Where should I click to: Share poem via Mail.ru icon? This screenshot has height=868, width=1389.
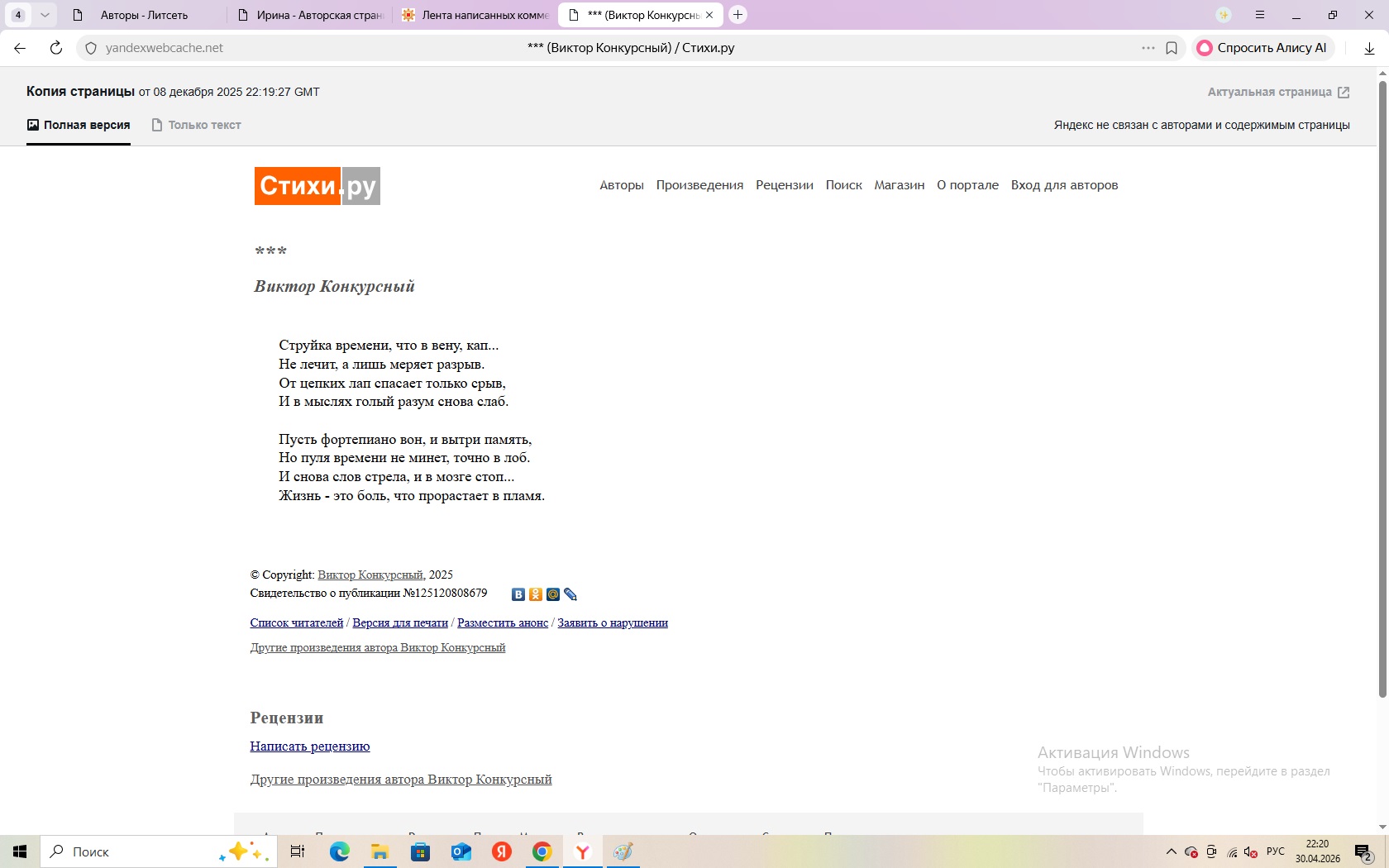(553, 594)
